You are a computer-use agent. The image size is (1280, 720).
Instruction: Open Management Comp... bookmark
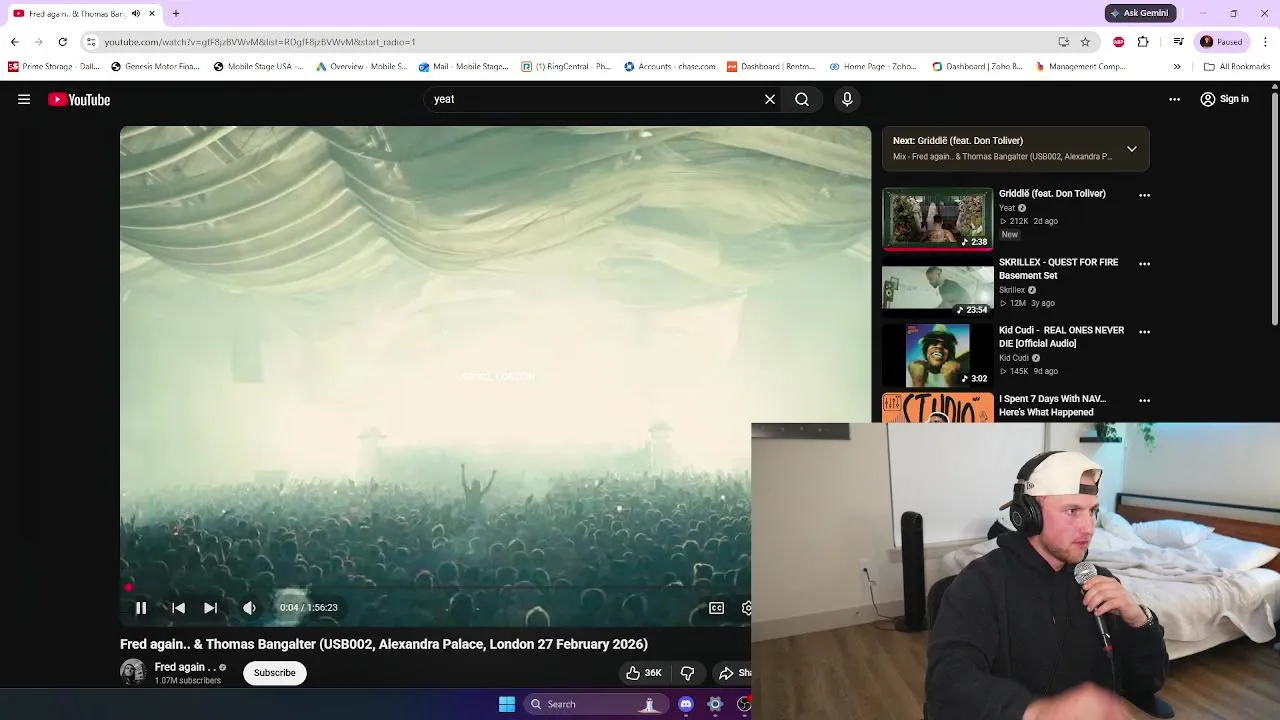pos(1080,67)
